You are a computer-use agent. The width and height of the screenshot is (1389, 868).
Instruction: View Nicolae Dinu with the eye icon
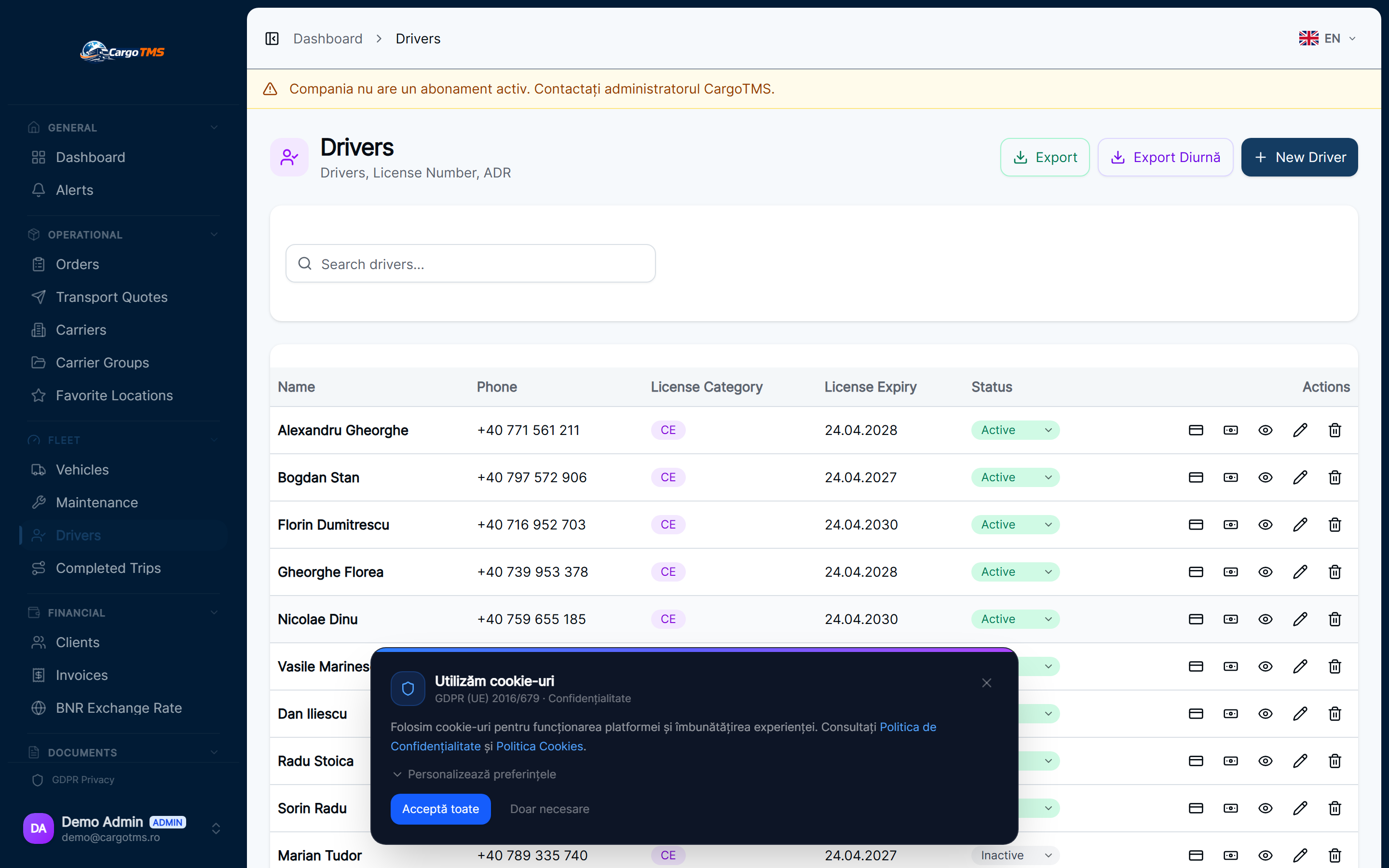[x=1265, y=619]
